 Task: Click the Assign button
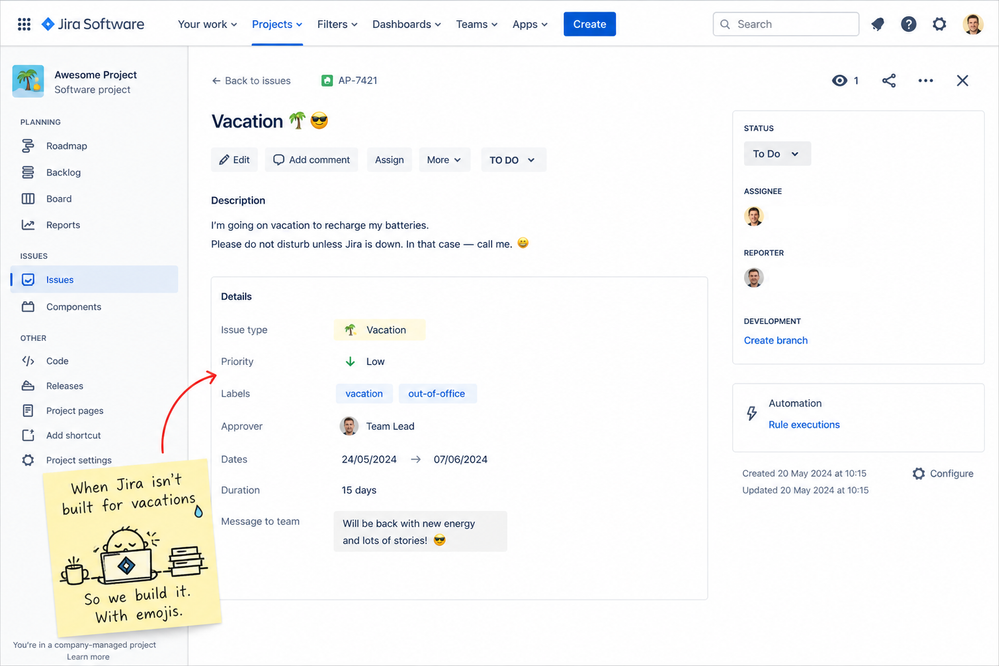click(389, 160)
